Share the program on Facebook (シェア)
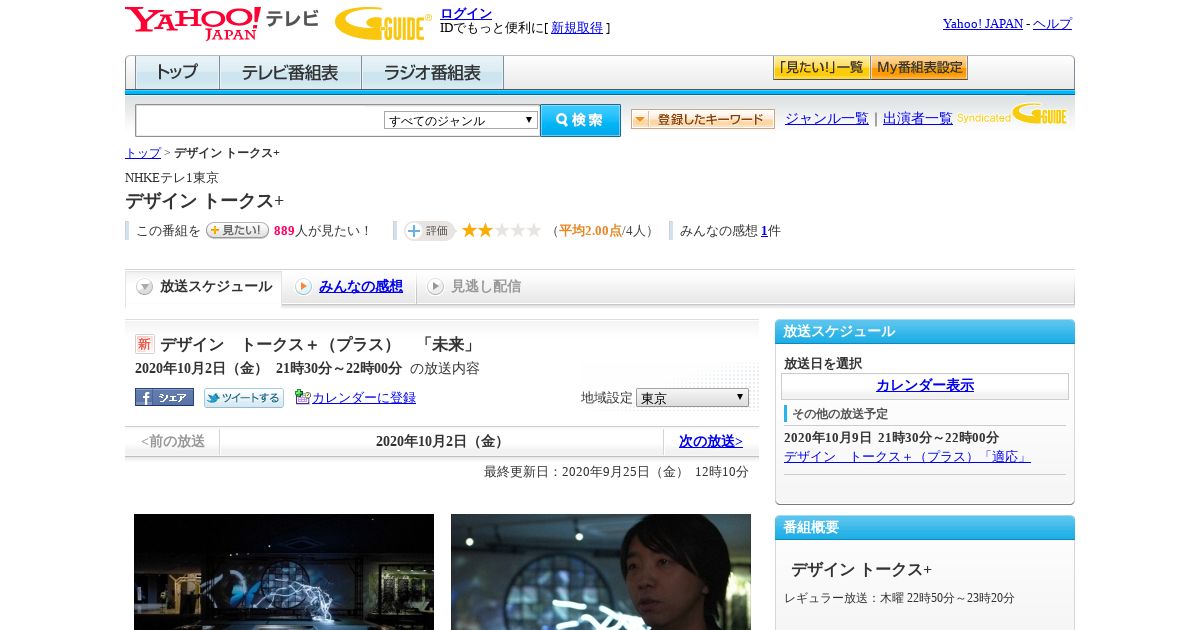The image size is (1200, 630). pos(164,397)
